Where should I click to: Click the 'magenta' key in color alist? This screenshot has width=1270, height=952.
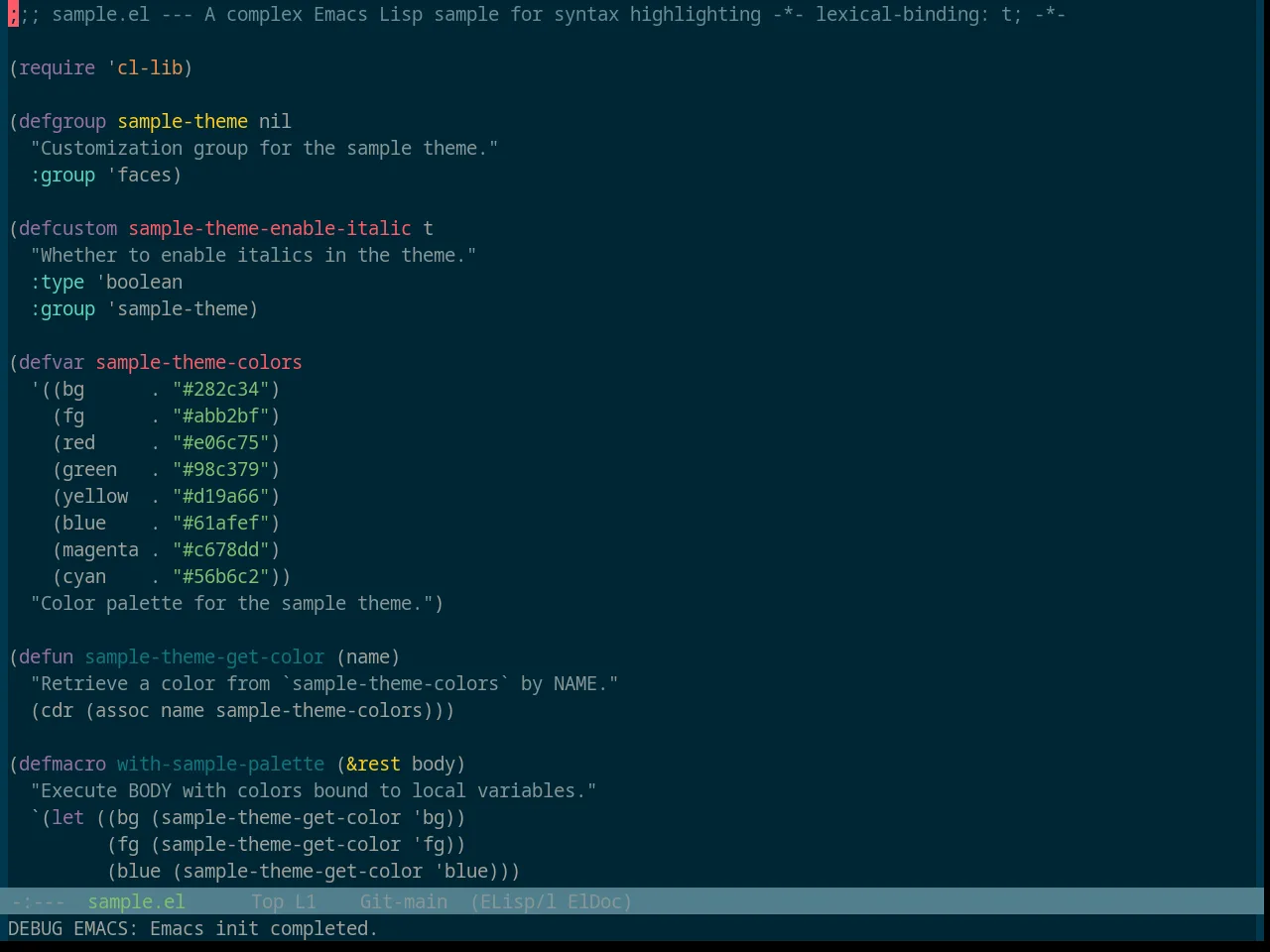(100, 549)
